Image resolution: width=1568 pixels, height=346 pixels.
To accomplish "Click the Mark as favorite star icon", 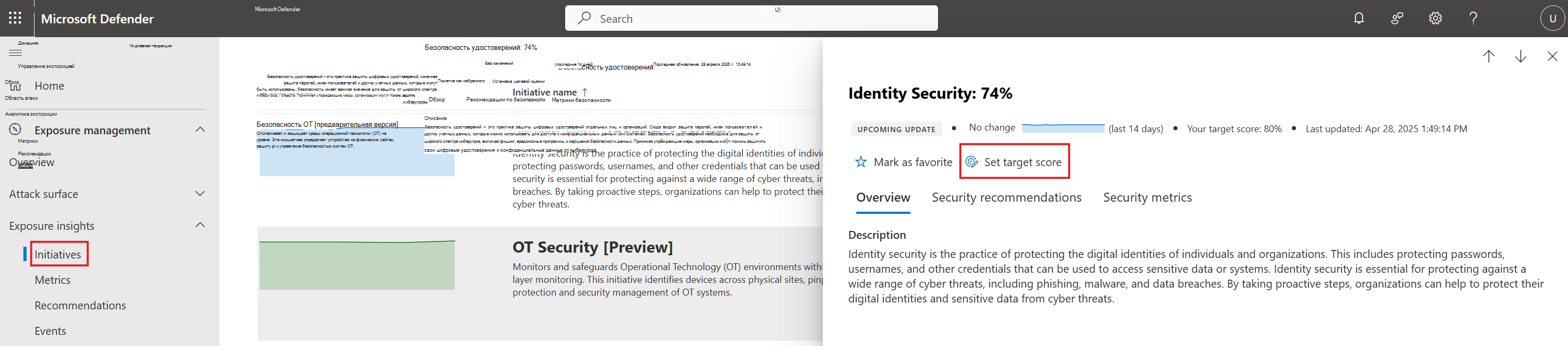I will click(860, 162).
